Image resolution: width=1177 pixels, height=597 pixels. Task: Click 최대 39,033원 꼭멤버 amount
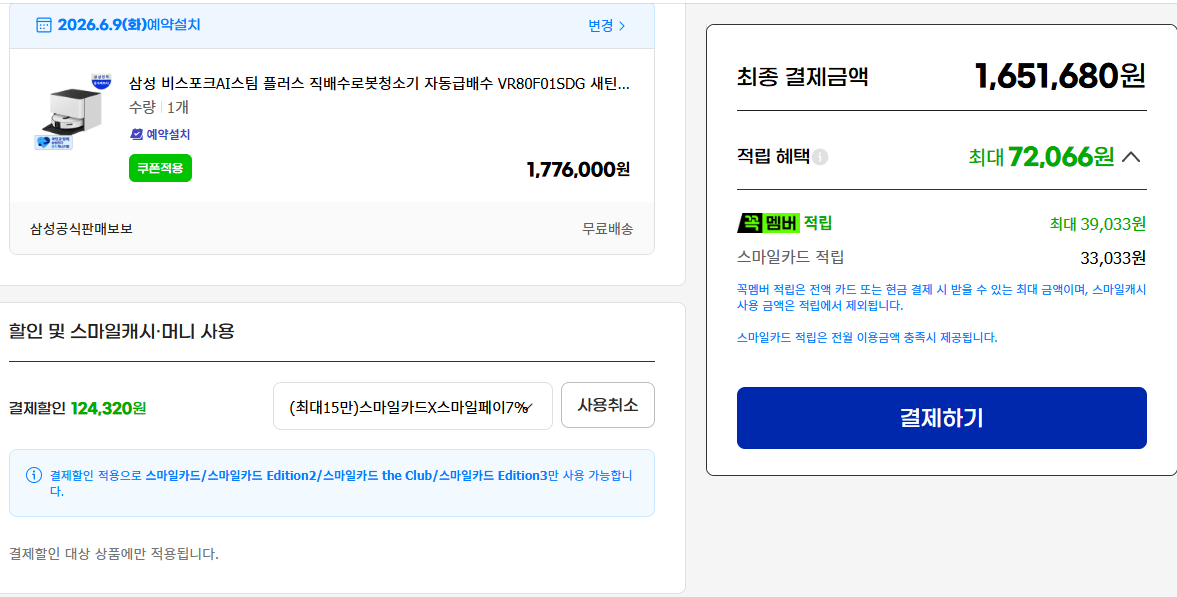(1097, 224)
